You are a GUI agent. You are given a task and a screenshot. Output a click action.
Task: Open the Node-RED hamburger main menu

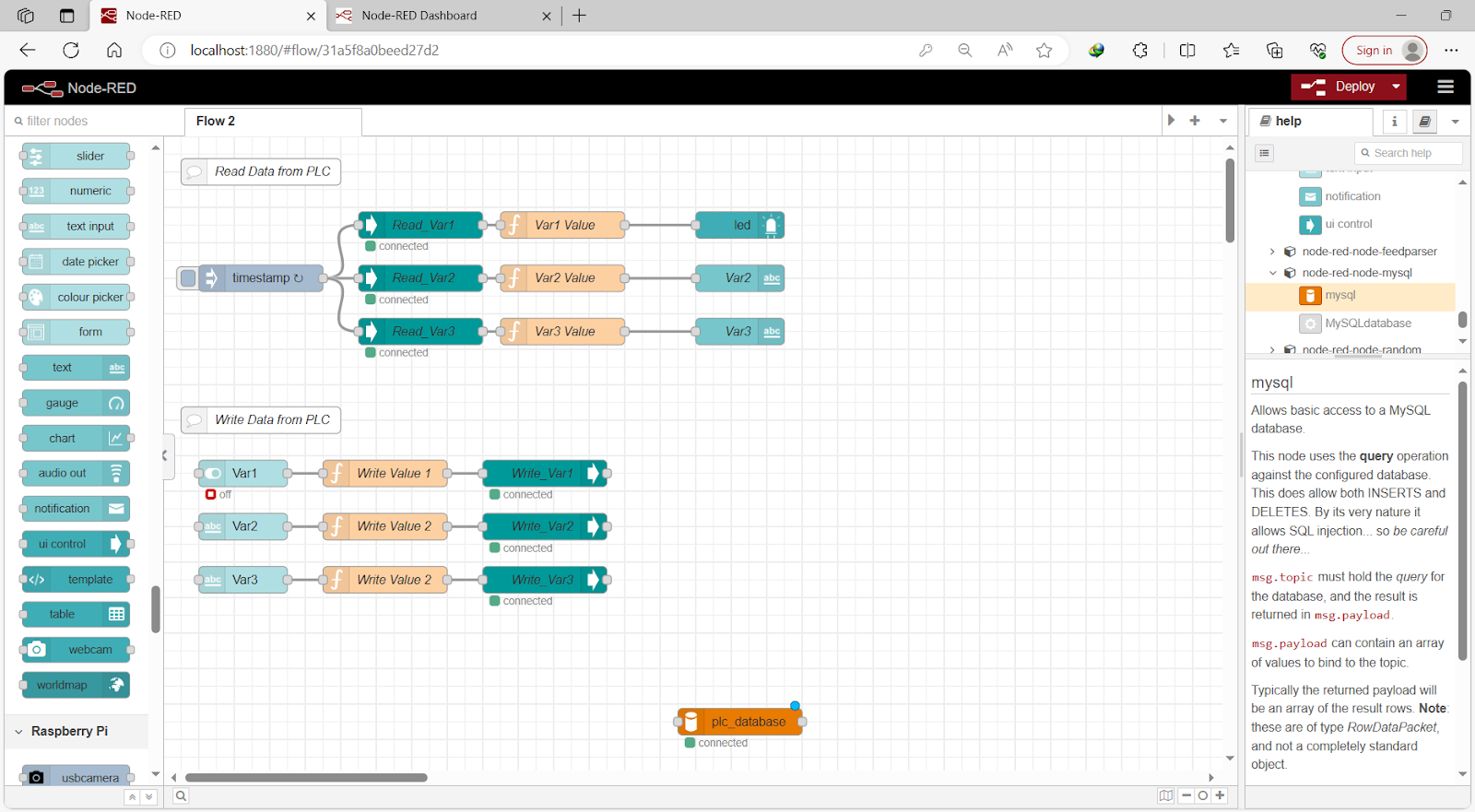pos(1445,87)
